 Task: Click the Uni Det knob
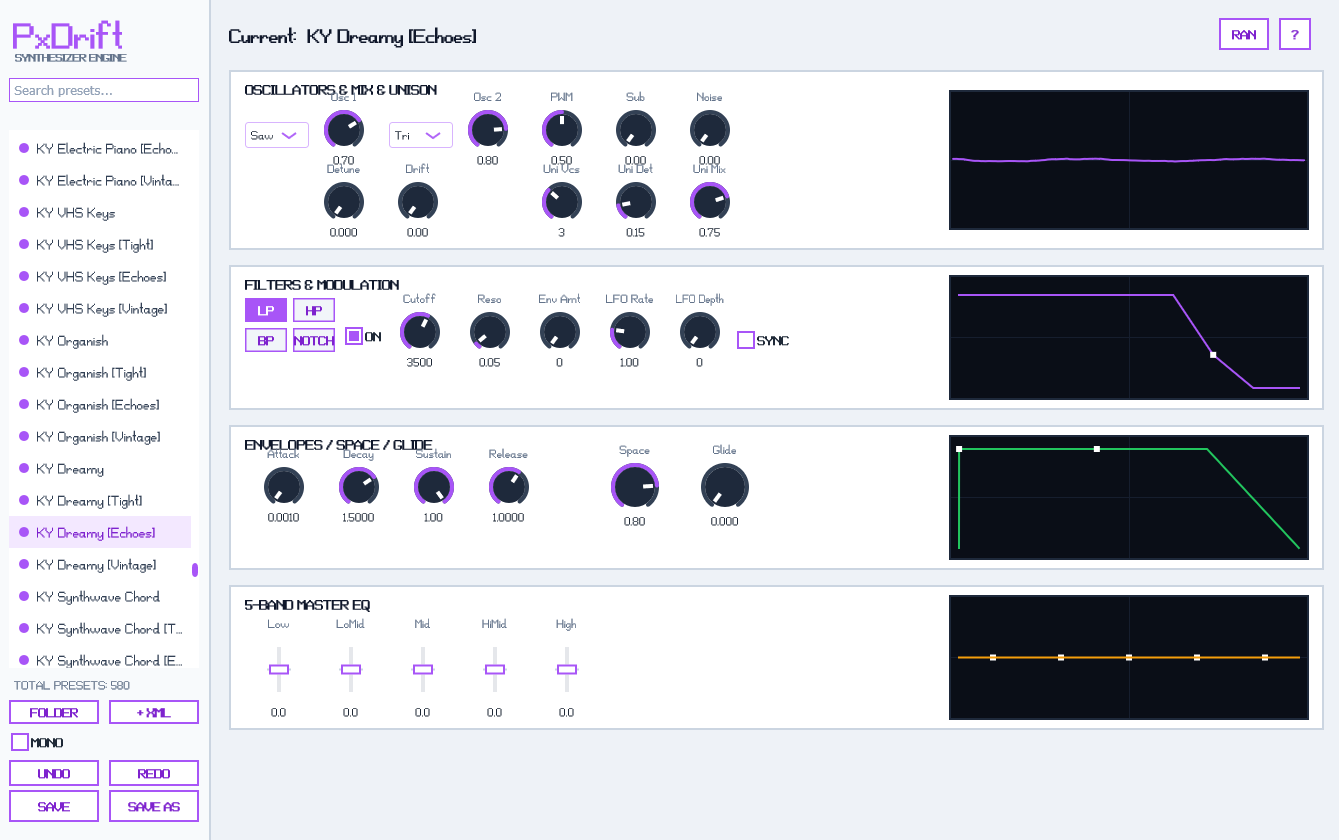click(x=635, y=202)
